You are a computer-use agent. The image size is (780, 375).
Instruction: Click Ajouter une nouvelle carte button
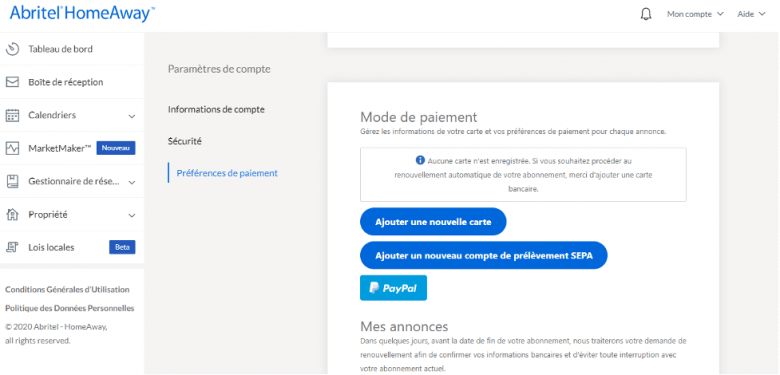pyautogui.click(x=433, y=222)
